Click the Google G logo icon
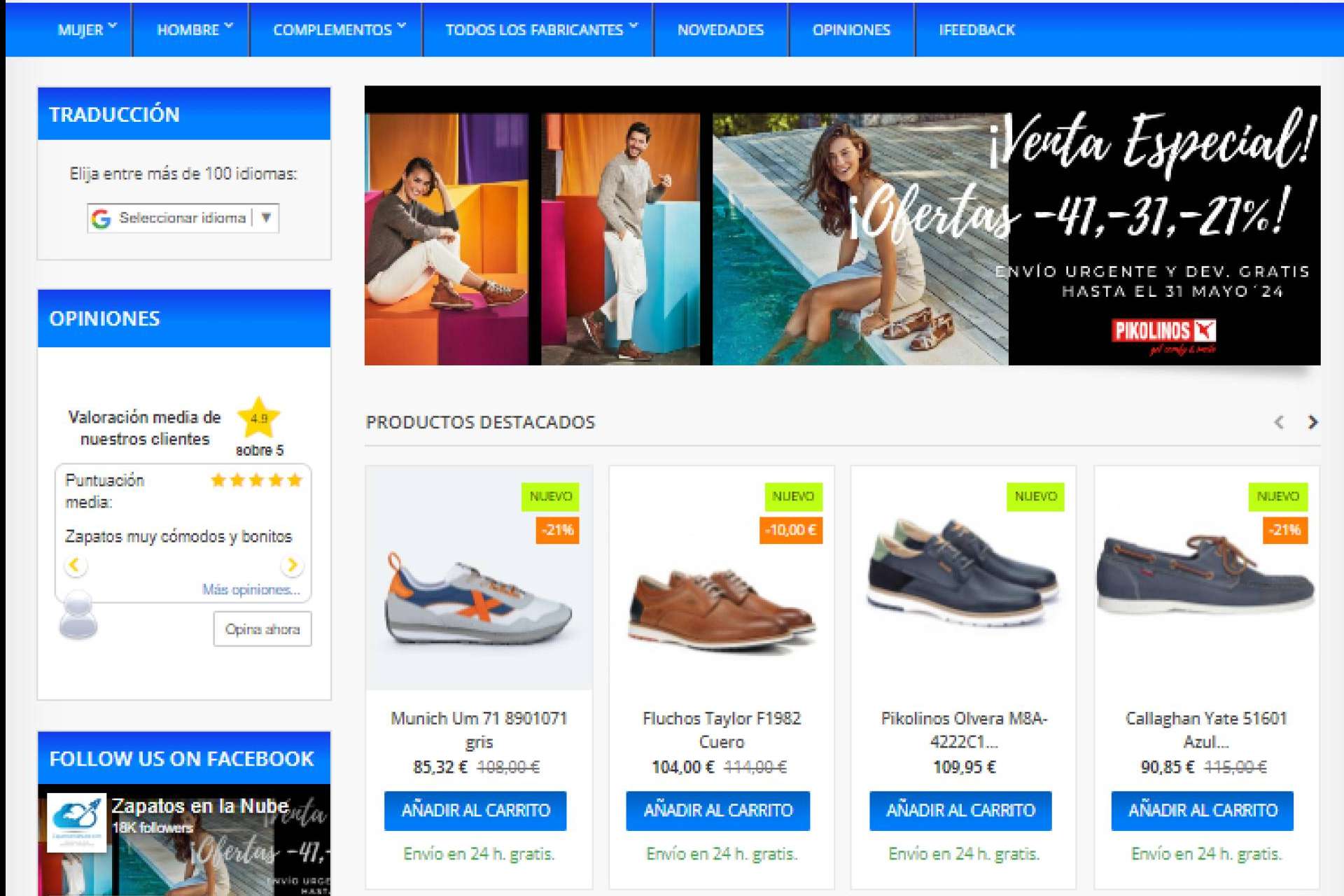Viewport: 1344px width, 896px height. (x=101, y=218)
